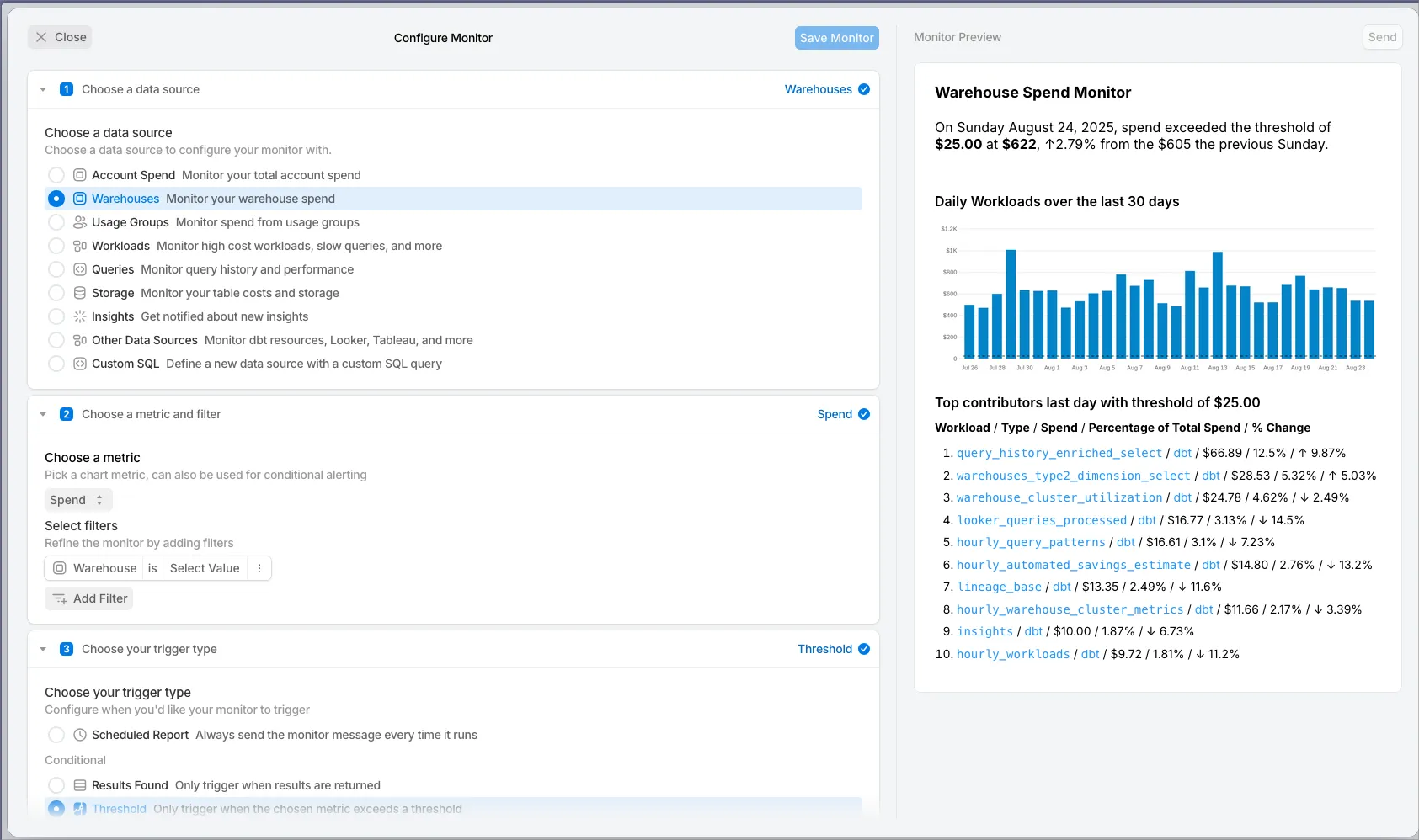The width and height of the screenshot is (1419, 840).
Task: Click the Warehouse filter field icon
Action: tap(60, 568)
